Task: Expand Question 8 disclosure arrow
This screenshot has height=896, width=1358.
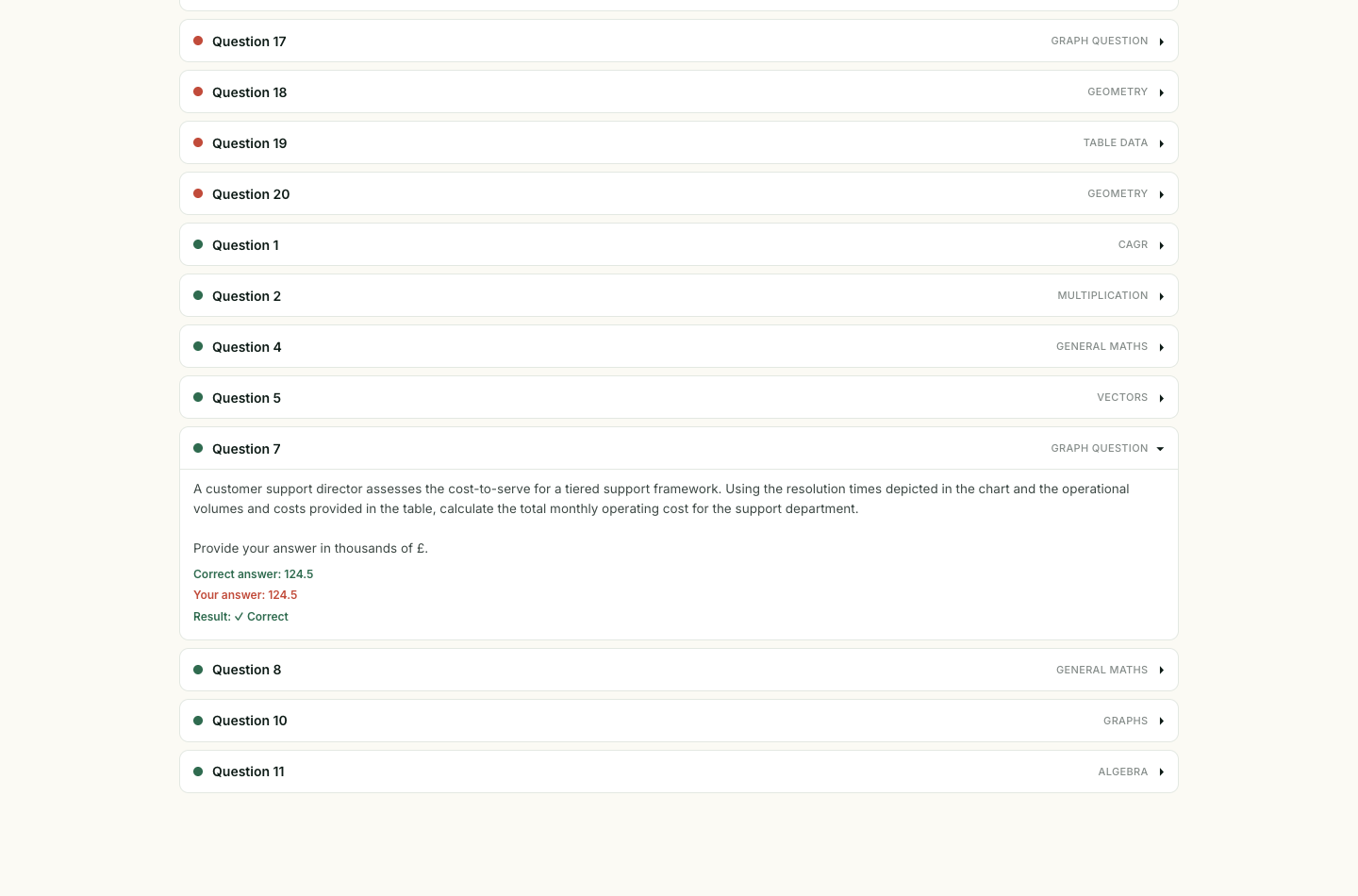Action: [x=1161, y=670]
